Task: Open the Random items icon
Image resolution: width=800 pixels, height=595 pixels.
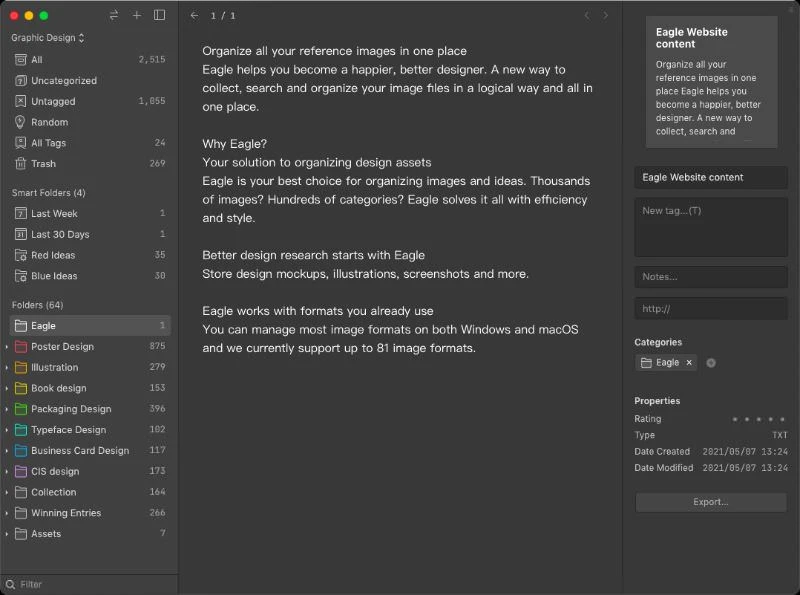Action: (x=21, y=122)
